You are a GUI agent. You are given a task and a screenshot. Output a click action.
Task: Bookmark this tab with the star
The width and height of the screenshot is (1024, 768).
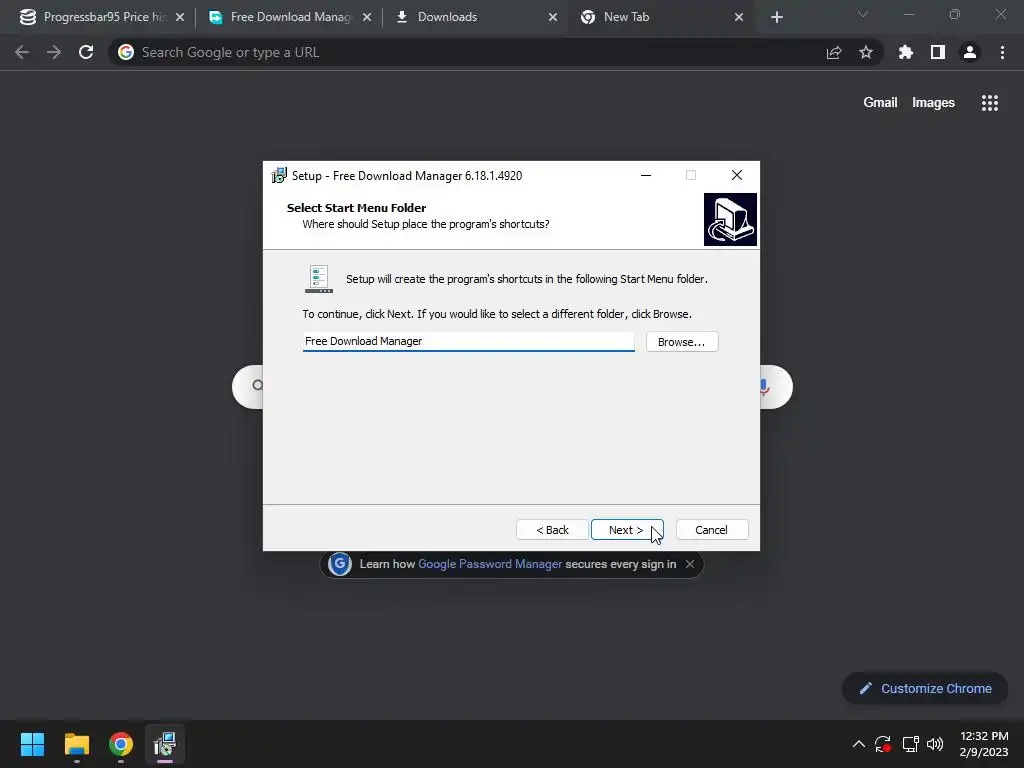point(866,52)
